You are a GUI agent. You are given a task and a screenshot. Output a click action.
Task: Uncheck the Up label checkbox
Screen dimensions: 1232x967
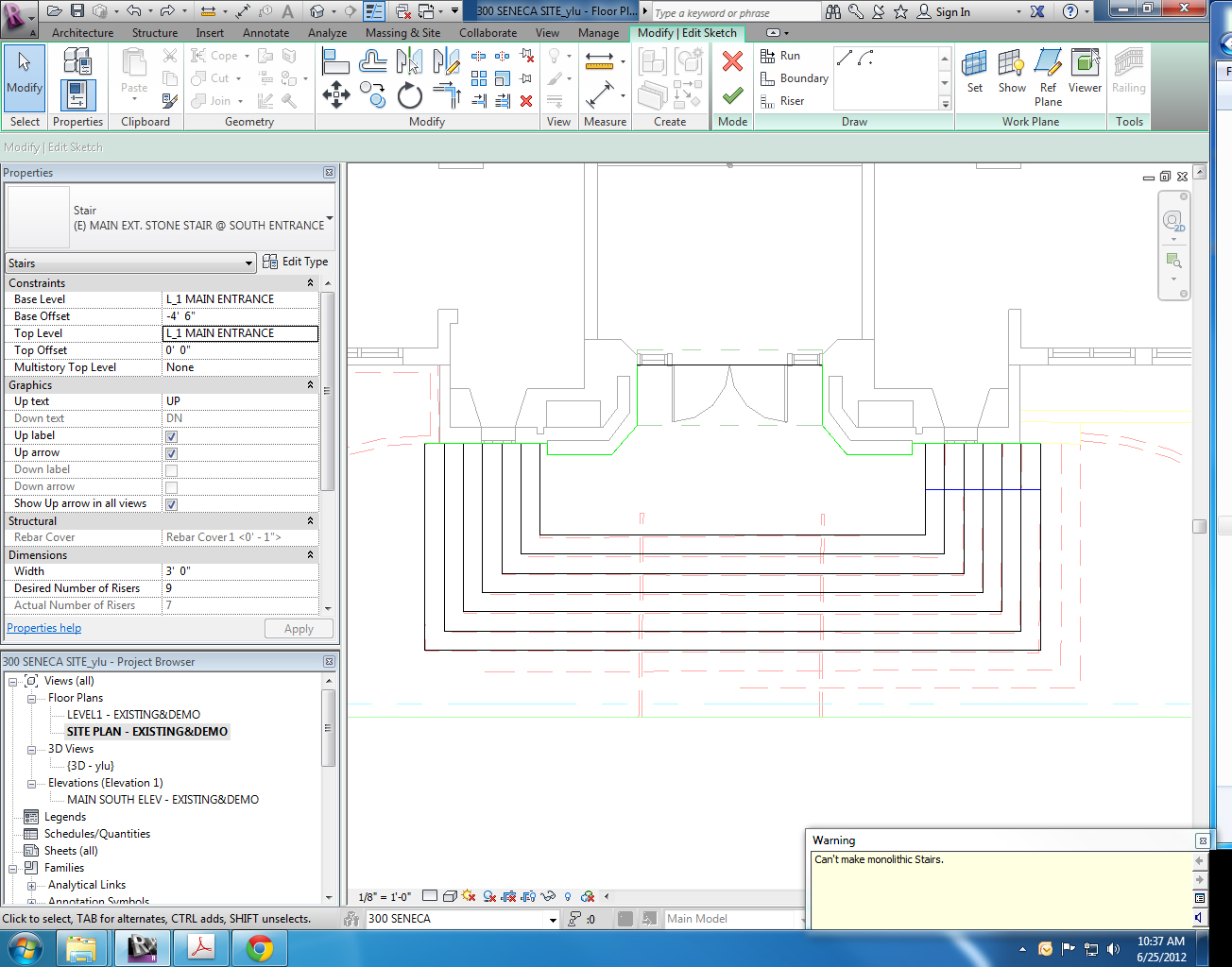click(171, 436)
